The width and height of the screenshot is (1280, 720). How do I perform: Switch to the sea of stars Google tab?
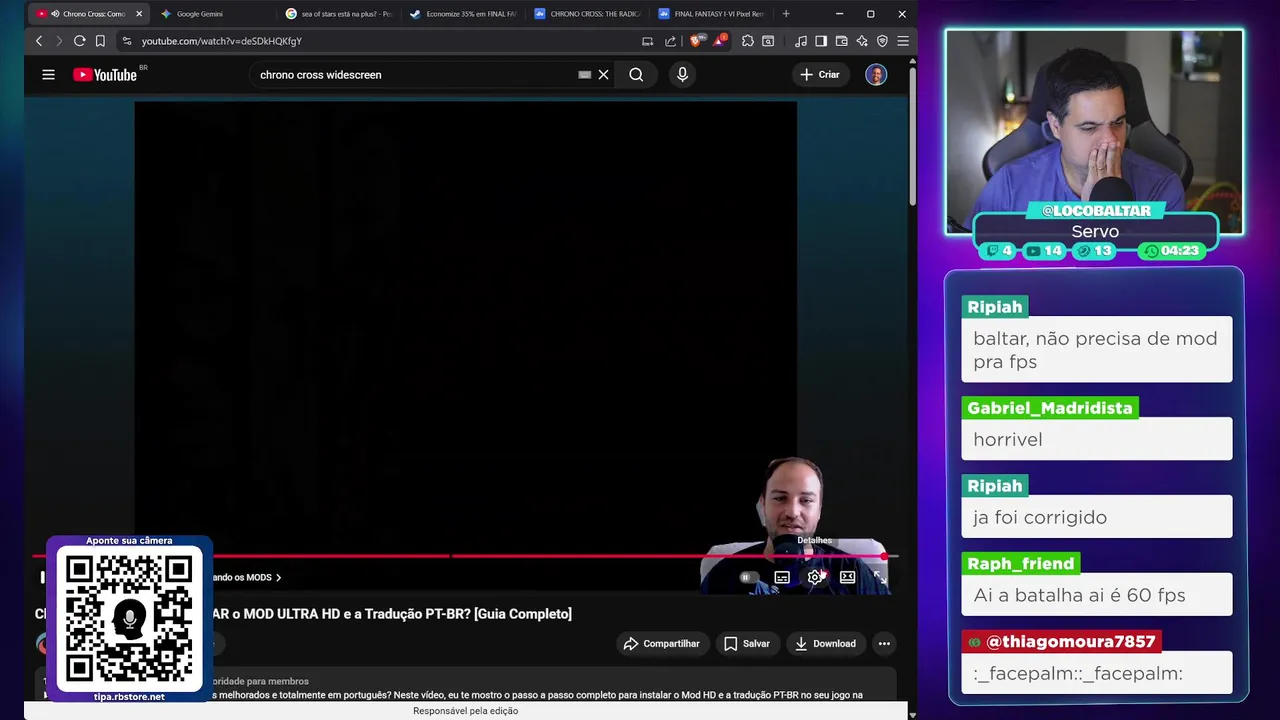coord(340,14)
